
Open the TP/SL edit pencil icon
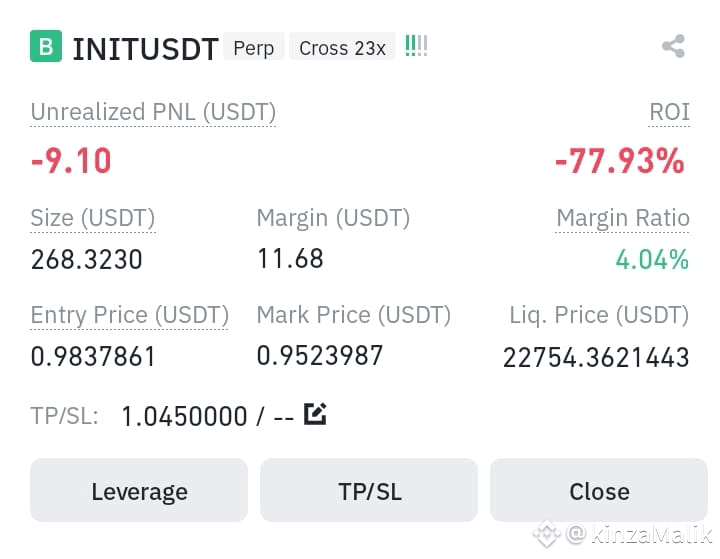[315, 414]
